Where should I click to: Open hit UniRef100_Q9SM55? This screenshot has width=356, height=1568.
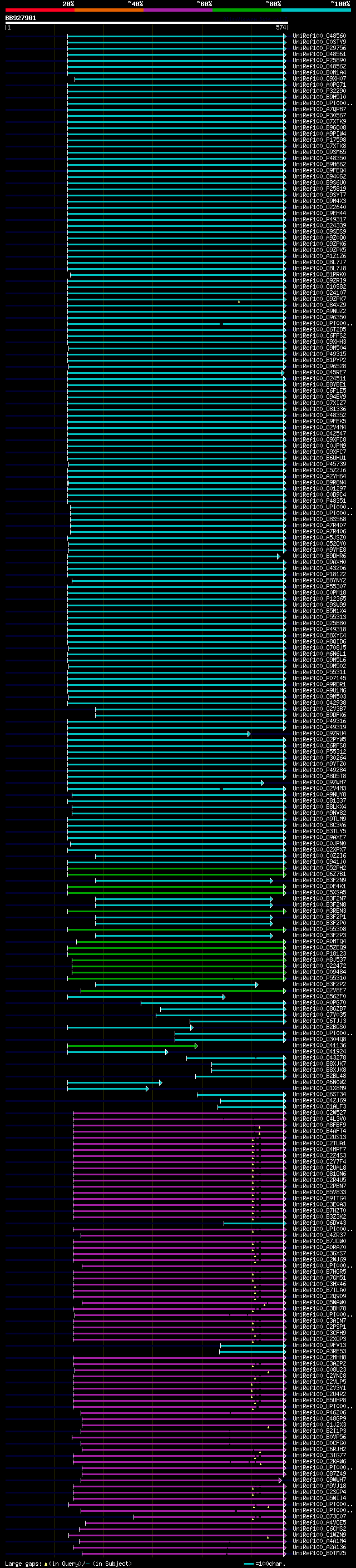click(x=319, y=152)
